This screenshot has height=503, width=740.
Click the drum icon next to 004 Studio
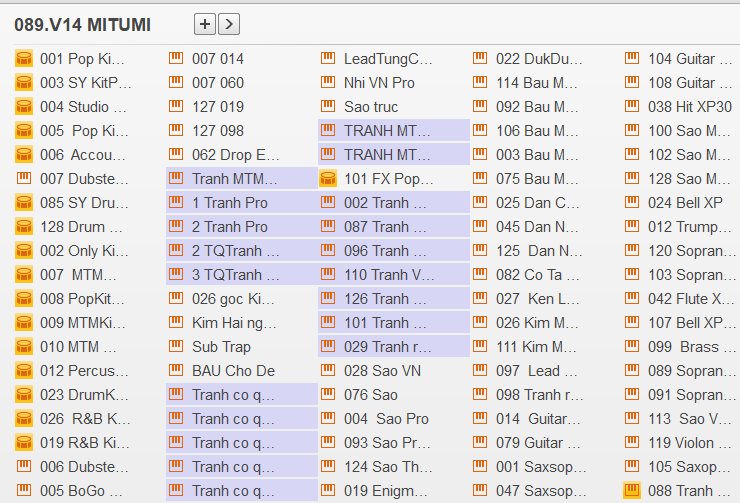click(24, 107)
